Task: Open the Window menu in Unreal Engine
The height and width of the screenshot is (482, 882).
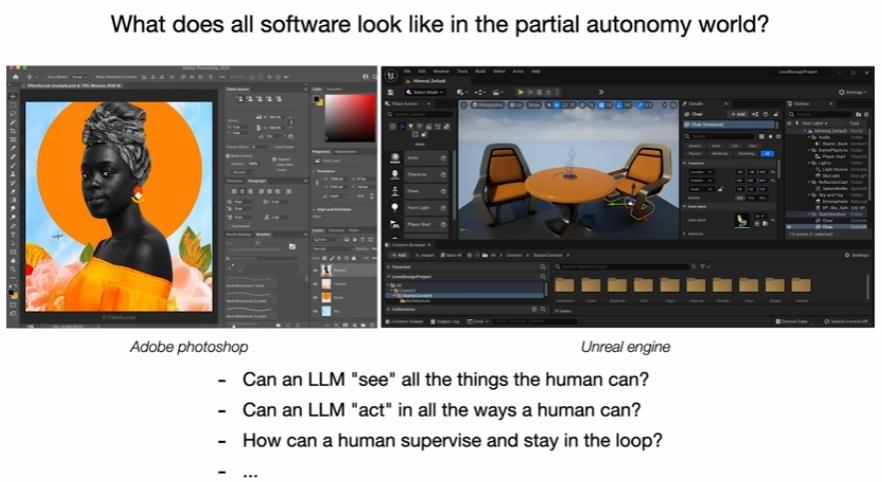Action: [x=441, y=71]
